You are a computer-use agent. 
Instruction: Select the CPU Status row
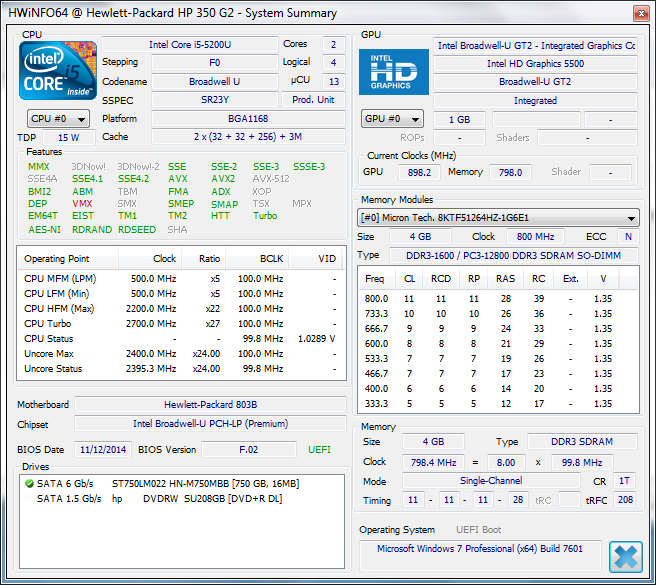[181, 339]
